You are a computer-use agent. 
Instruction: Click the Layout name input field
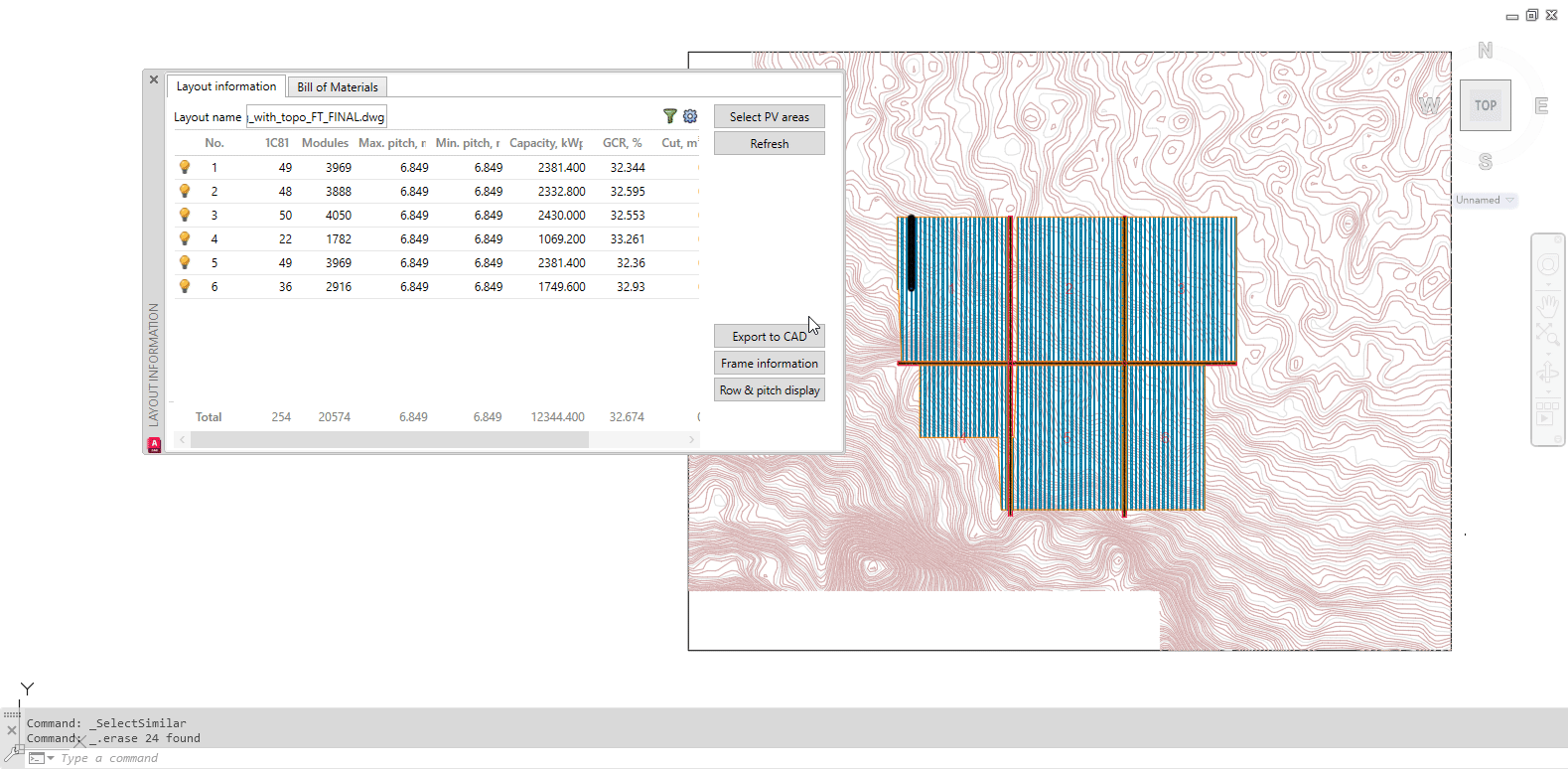[x=317, y=116]
